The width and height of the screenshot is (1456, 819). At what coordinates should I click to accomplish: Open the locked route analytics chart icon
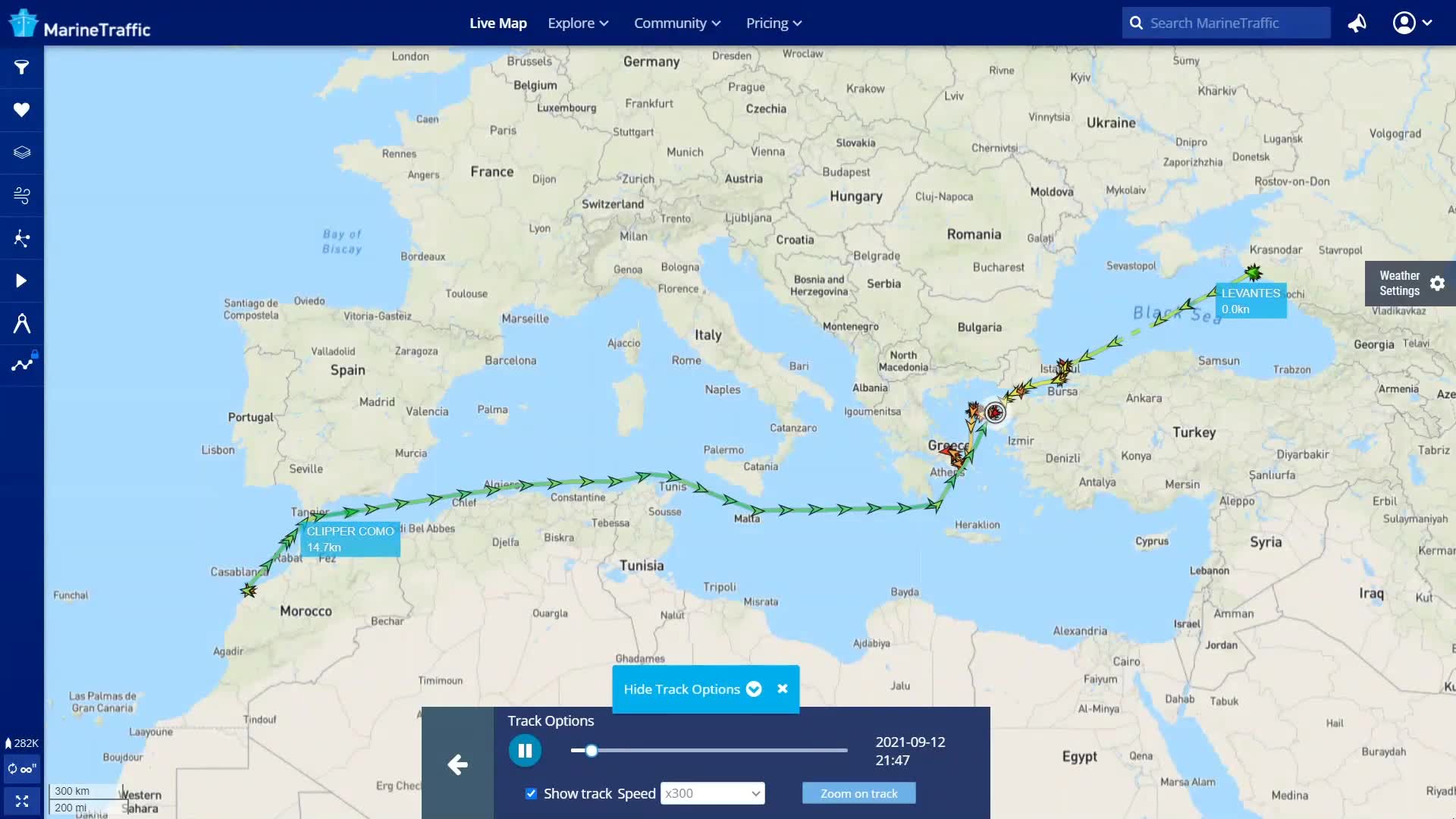pyautogui.click(x=23, y=364)
